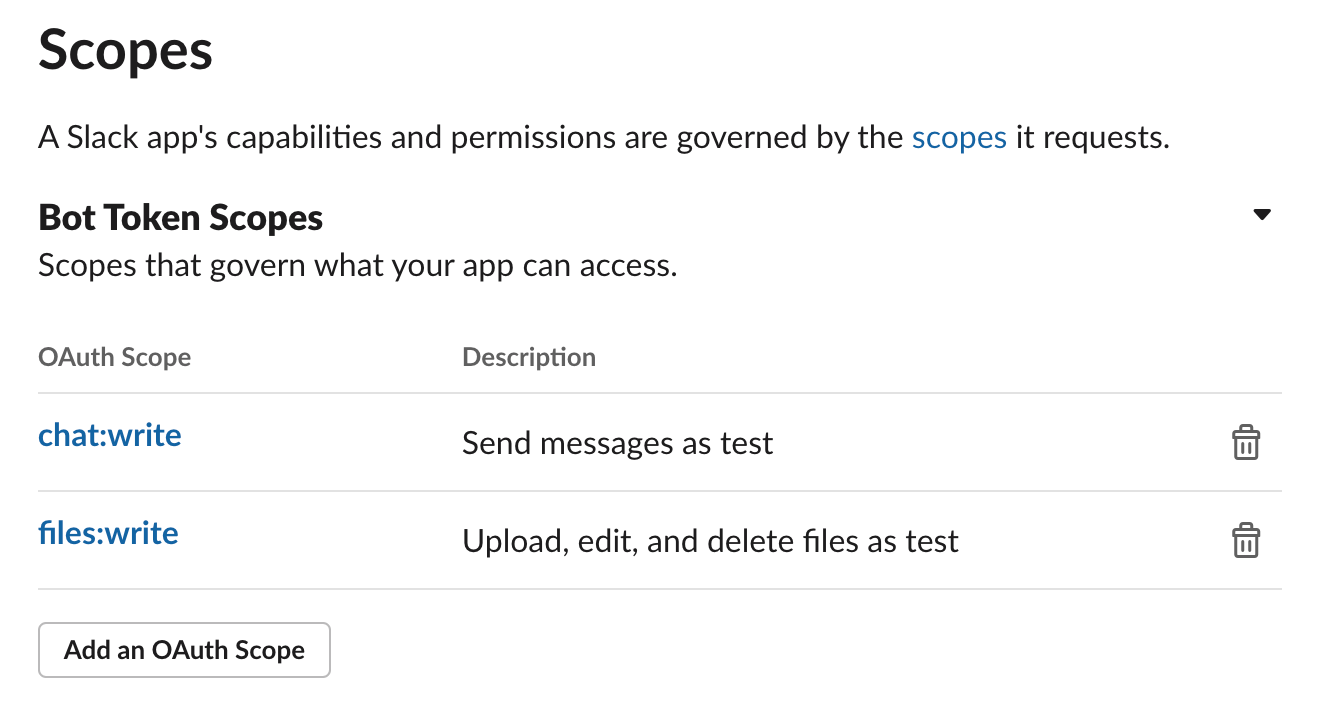Screen dimensions: 1330x710
Task: Click the Description column header
Action: pyautogui.click(x=529, y=357)
